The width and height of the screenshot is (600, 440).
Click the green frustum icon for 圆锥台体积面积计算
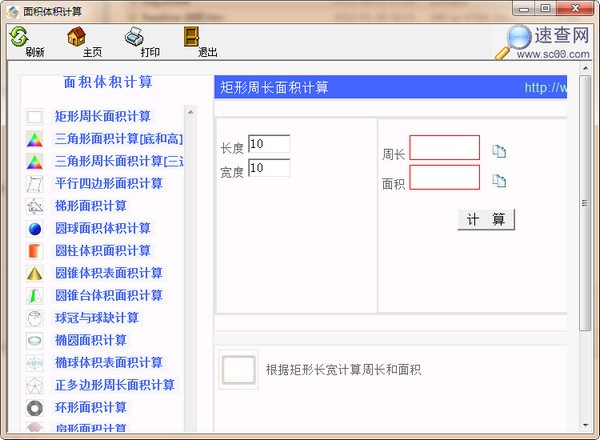coord(35,296)
